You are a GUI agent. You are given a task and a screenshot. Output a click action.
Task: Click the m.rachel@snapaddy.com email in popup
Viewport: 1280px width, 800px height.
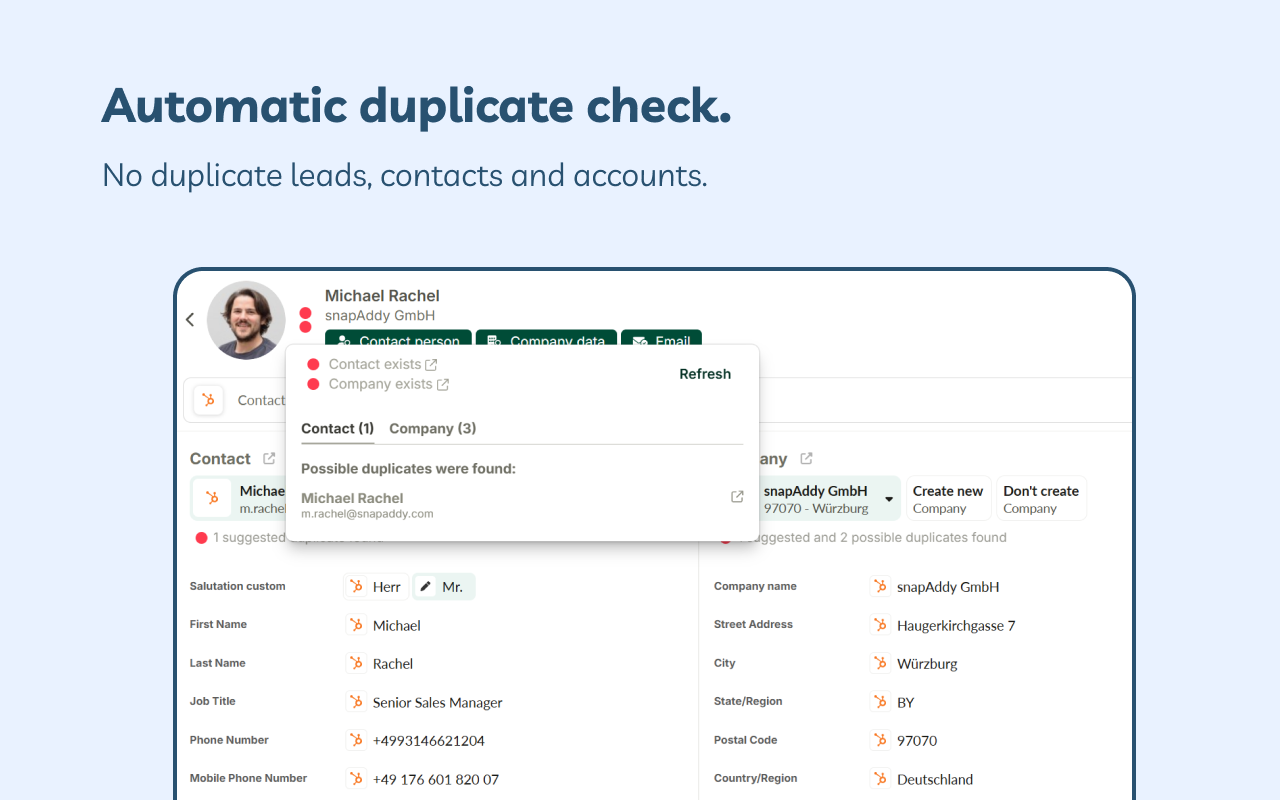tap(367, 514)
